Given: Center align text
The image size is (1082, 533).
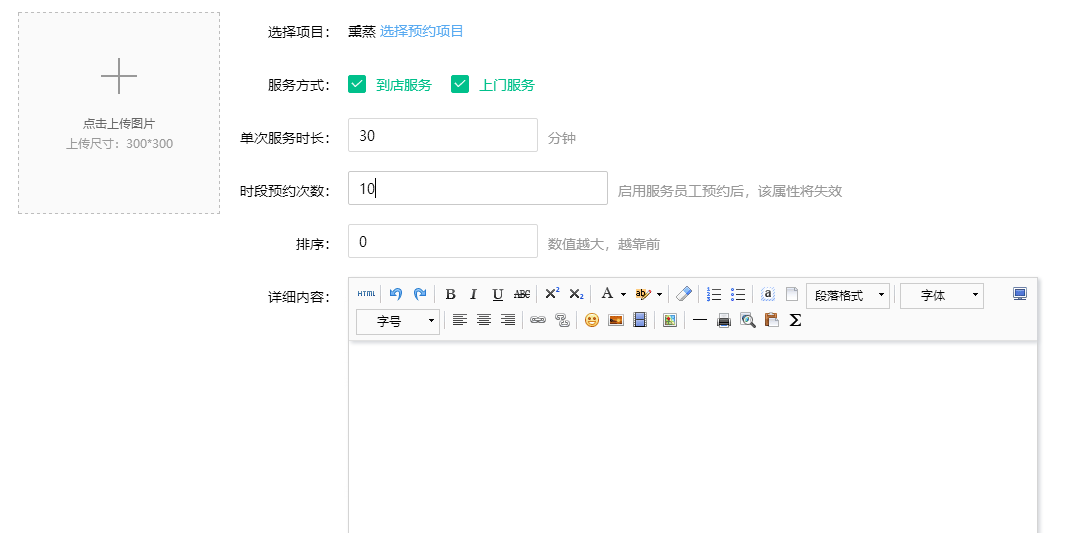Looking at the screenshot, I should click(x=484, y=320).
